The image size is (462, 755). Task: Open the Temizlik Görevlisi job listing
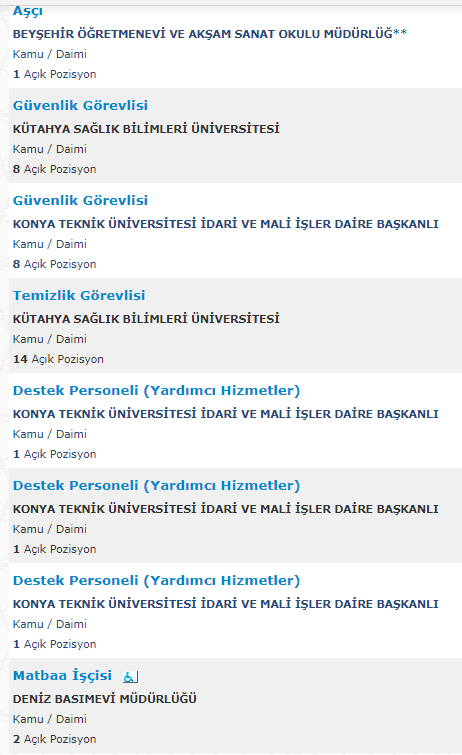79,295
